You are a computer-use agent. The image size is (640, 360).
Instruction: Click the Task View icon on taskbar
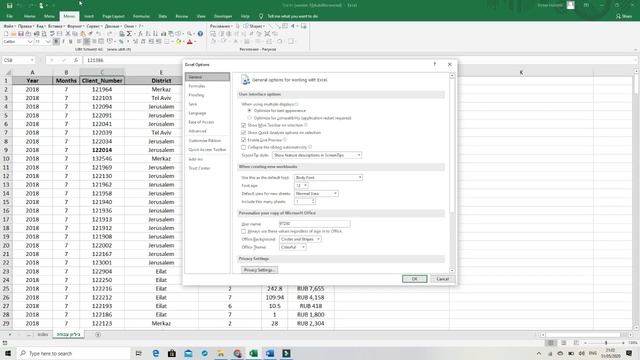[138, 353]
